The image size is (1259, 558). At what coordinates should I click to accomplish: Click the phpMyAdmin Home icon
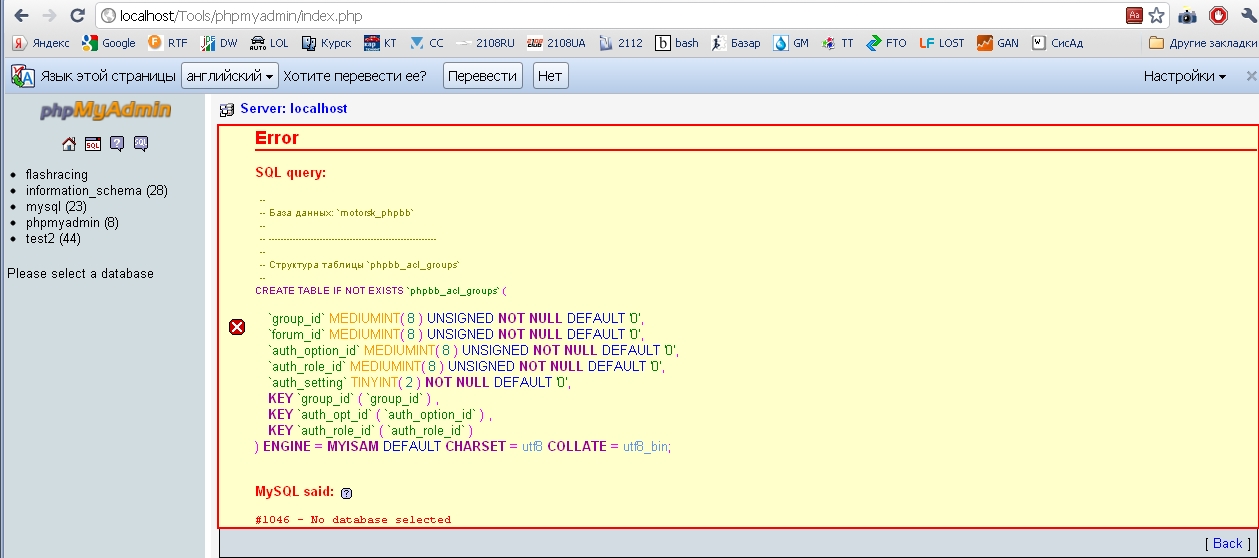pyautogui.click(x=69, y=144)
